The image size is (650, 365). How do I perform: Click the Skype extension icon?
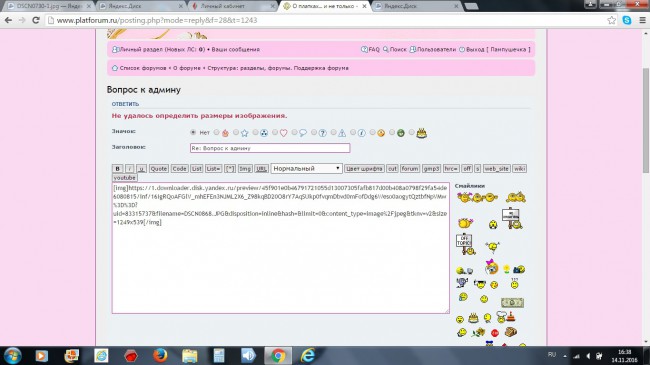[x=627, y=20]
